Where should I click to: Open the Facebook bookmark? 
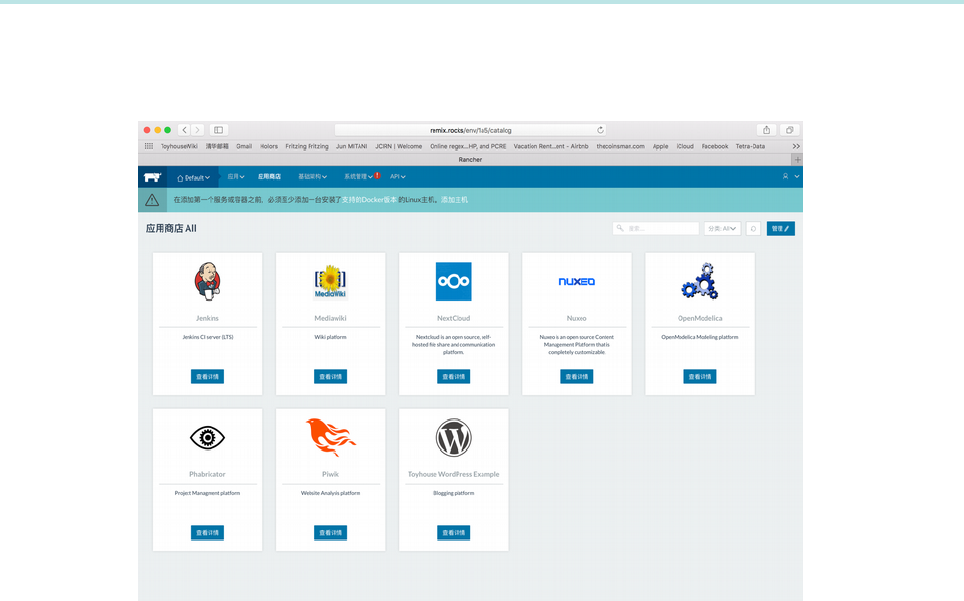click(x=715, y=146)
